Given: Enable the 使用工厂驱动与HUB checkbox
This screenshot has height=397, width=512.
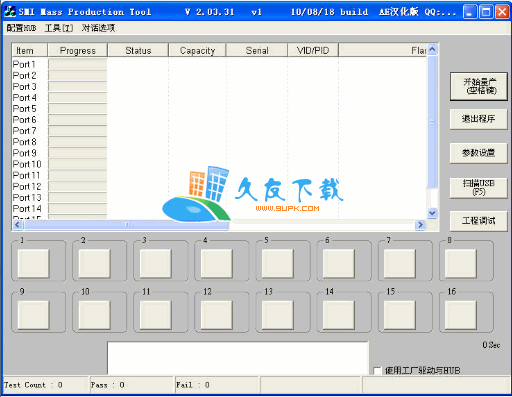Looking at the screenshot, I should pyautogui.click(x=377, y=371).
